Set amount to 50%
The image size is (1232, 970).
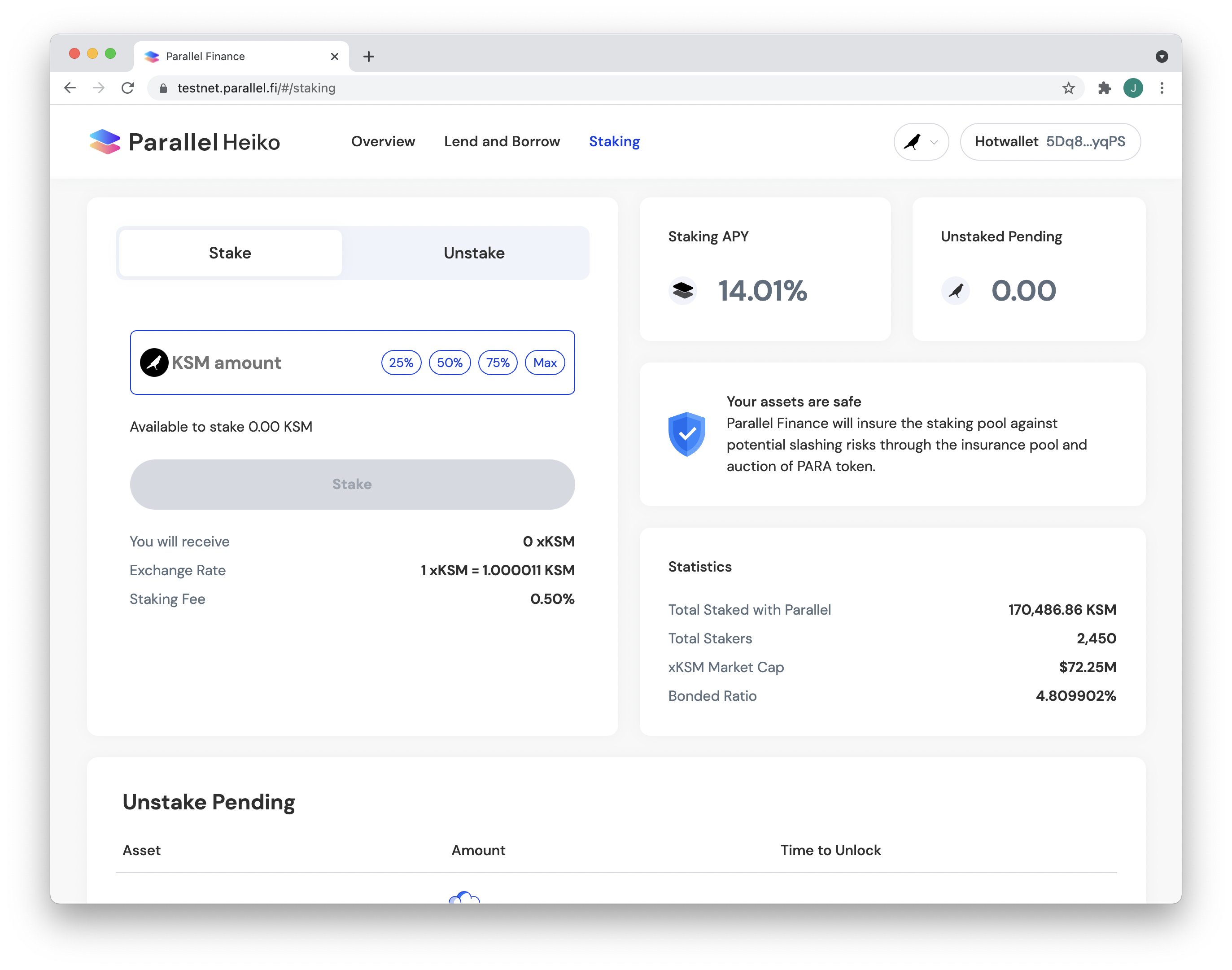(450, 363)
